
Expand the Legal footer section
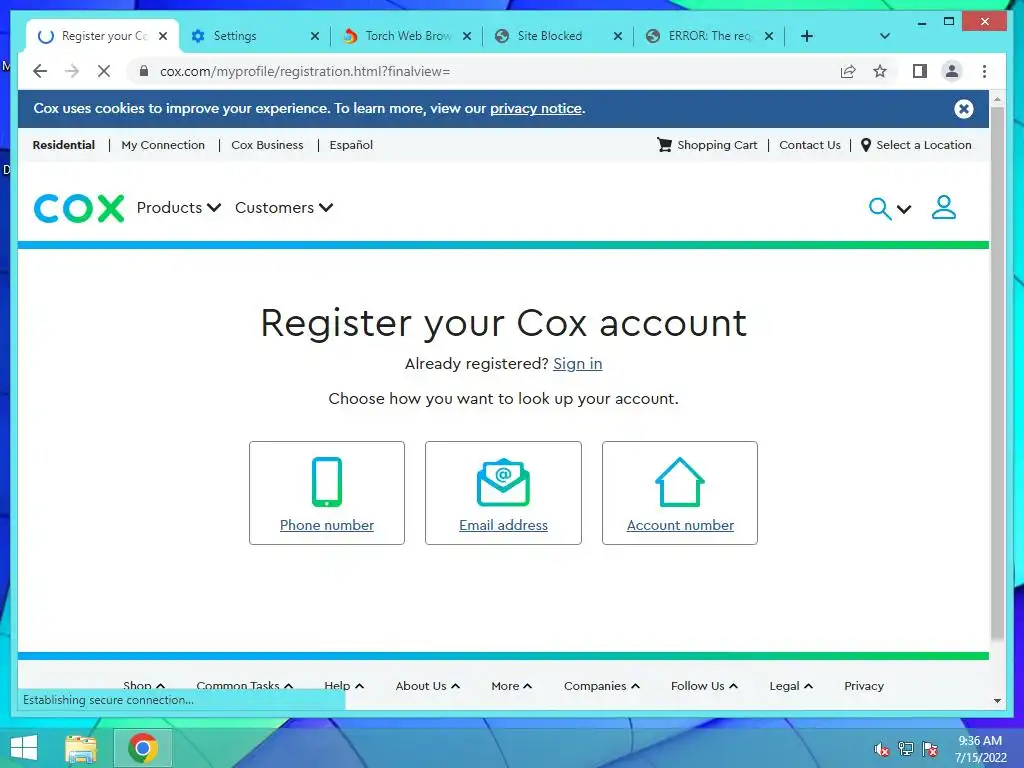coord(791,686)
